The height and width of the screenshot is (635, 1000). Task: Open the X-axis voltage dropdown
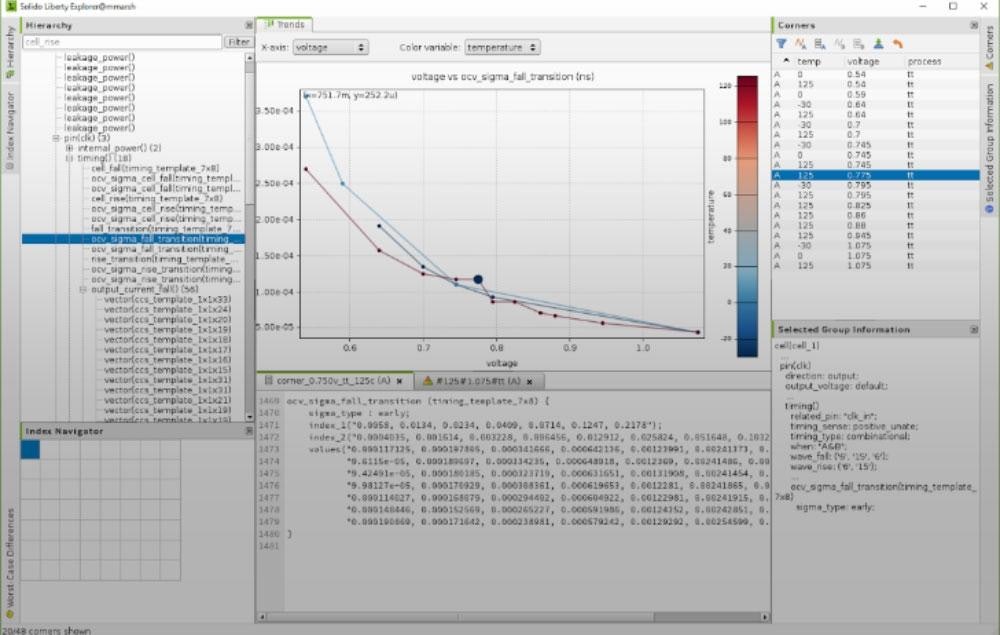coord(331,47)
